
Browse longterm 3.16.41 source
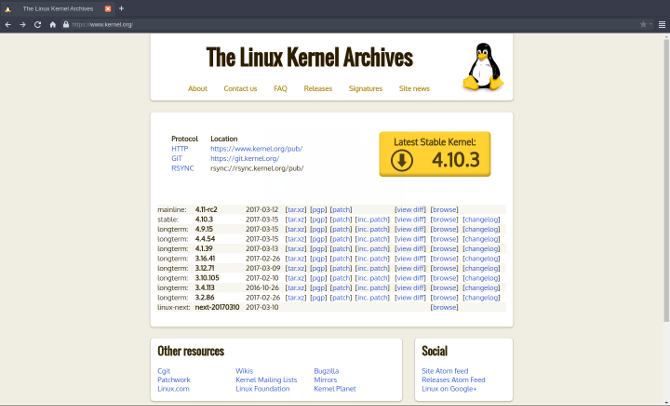(444, 259)
